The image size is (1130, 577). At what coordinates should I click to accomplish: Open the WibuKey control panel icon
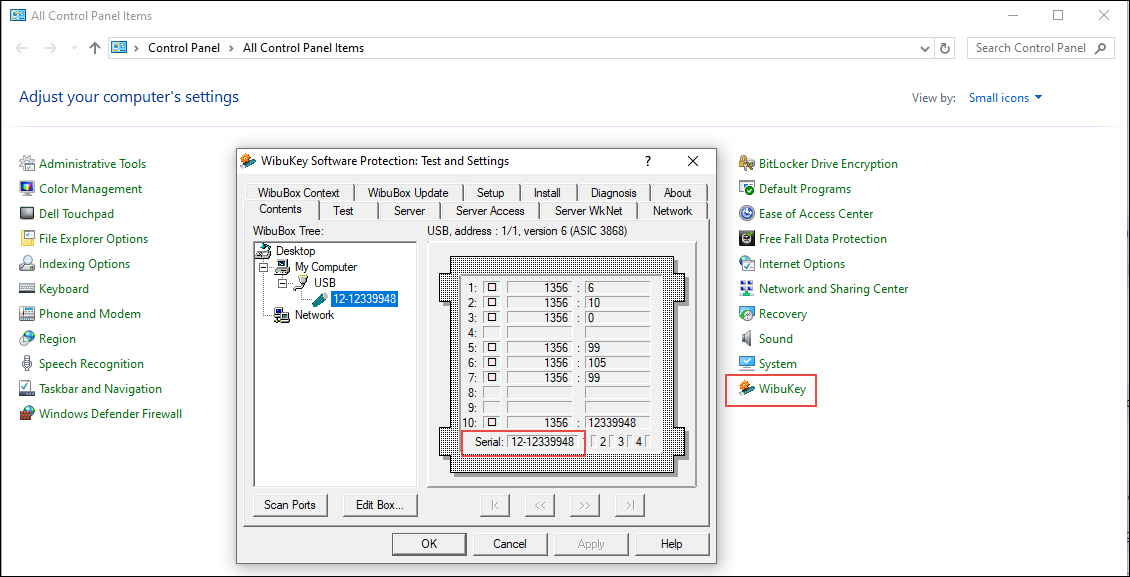tap(747, 390)
